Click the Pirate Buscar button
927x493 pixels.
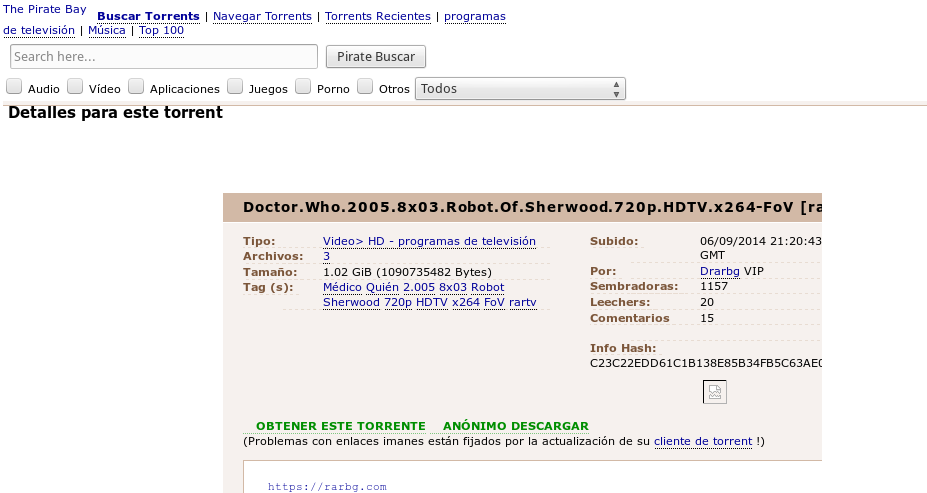(375, 57)
